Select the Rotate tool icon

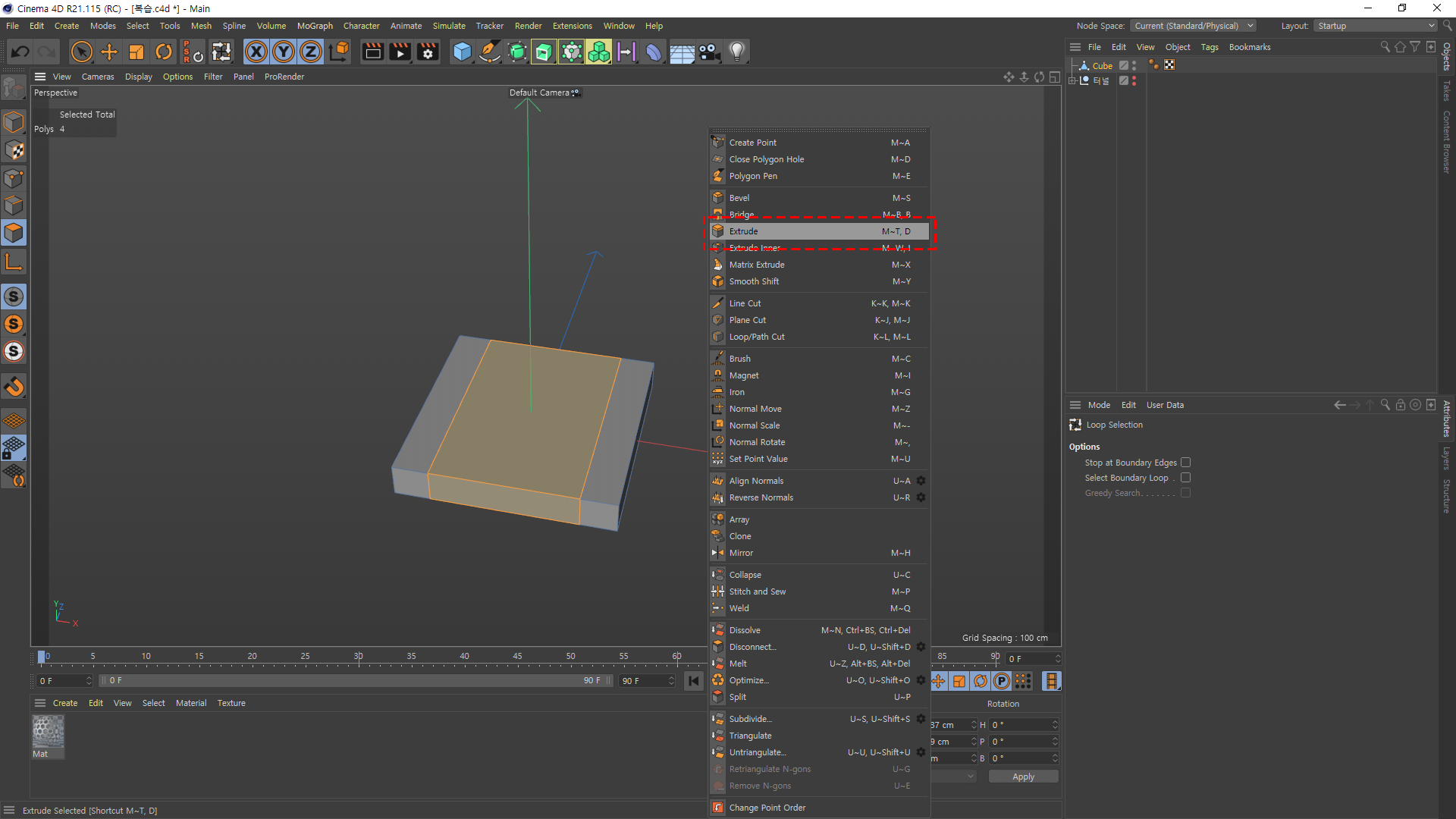tap(164, 52)
